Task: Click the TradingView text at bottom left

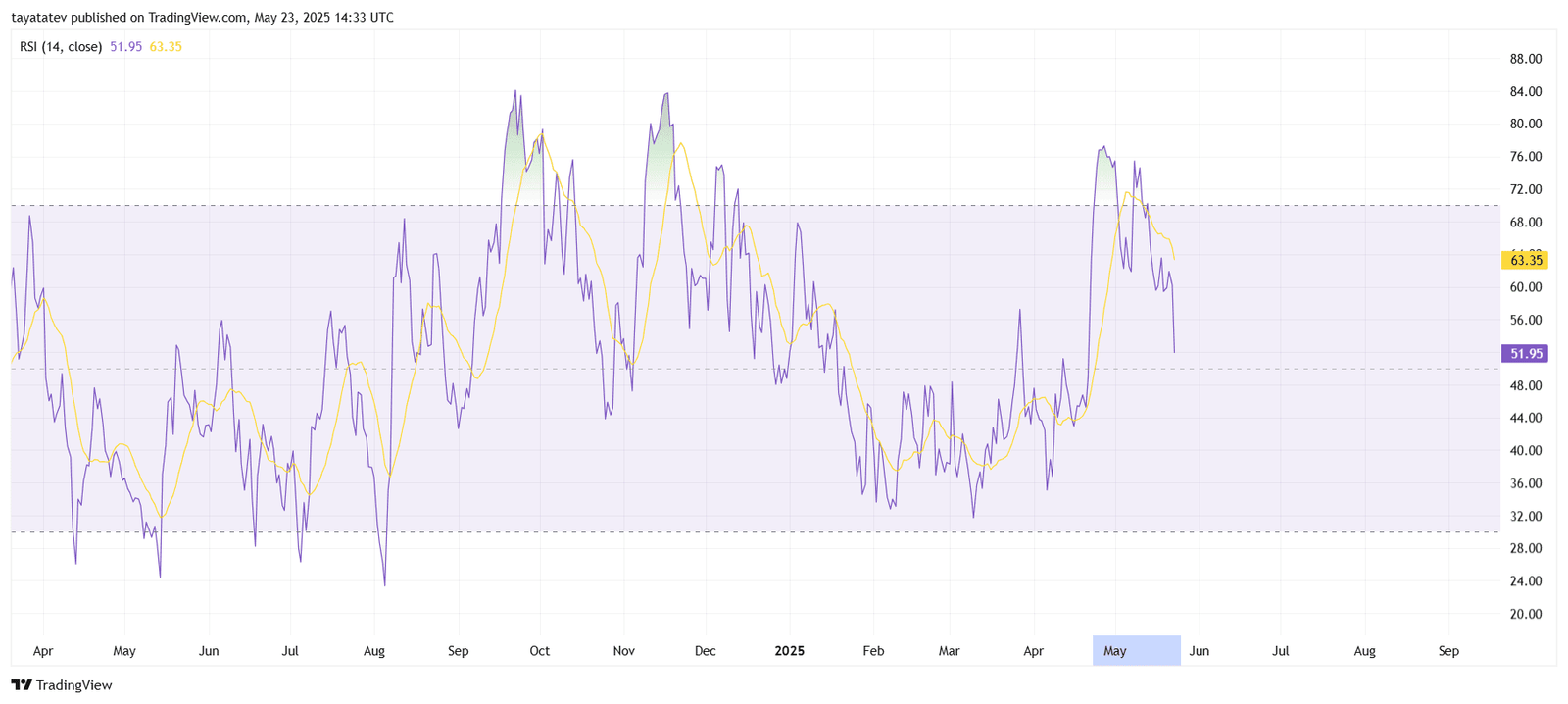Action: tap(73, 685)
